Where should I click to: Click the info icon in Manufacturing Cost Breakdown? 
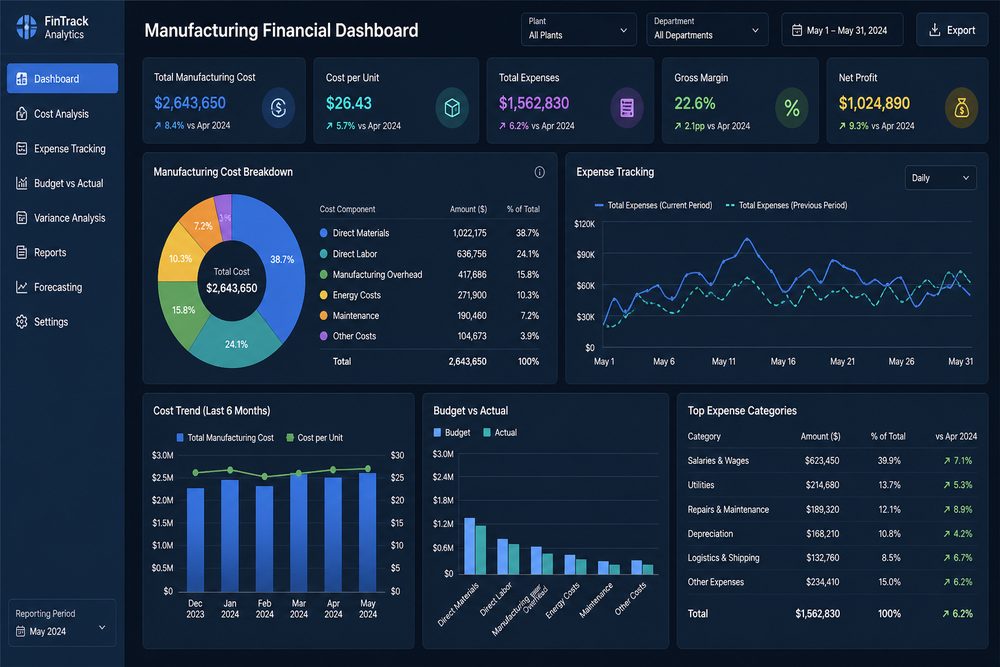(540, 172)
